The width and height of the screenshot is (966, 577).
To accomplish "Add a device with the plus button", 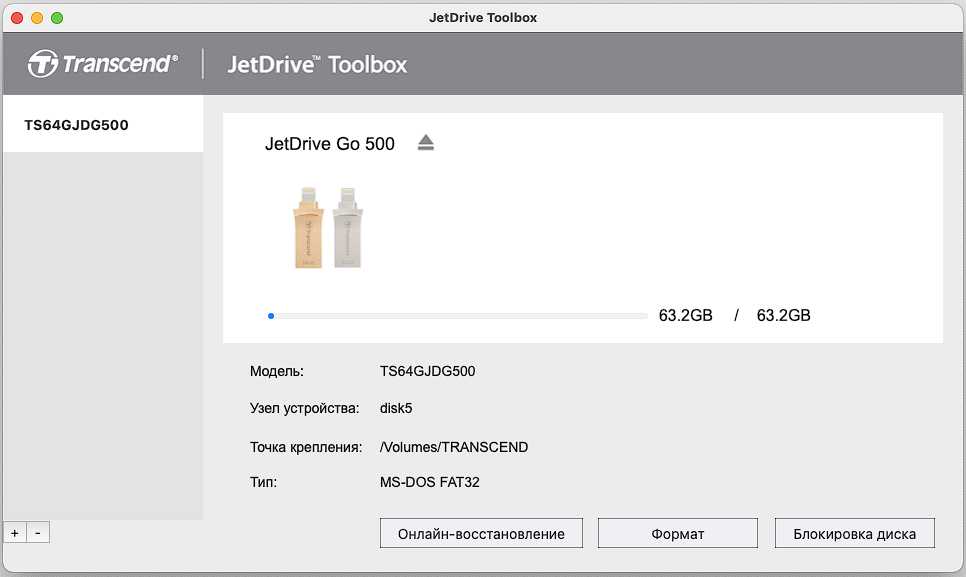I will pos(15,533).
